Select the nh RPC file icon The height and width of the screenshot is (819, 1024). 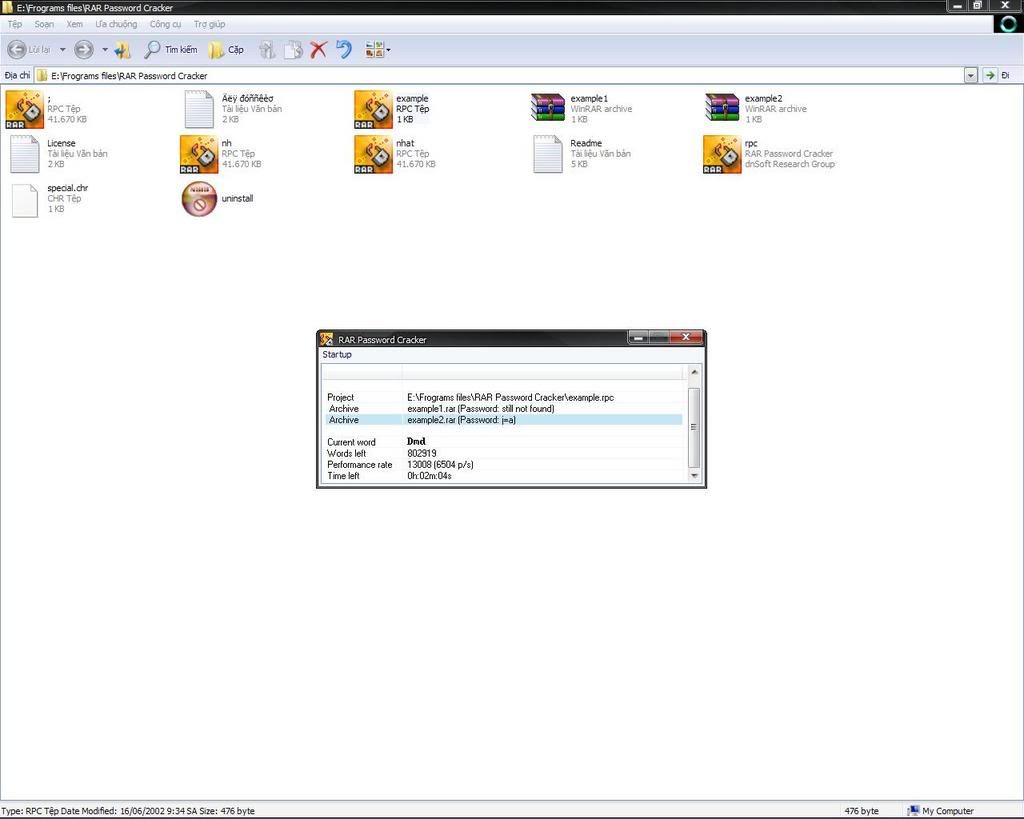pyautogui.click(x=199, y=154)
